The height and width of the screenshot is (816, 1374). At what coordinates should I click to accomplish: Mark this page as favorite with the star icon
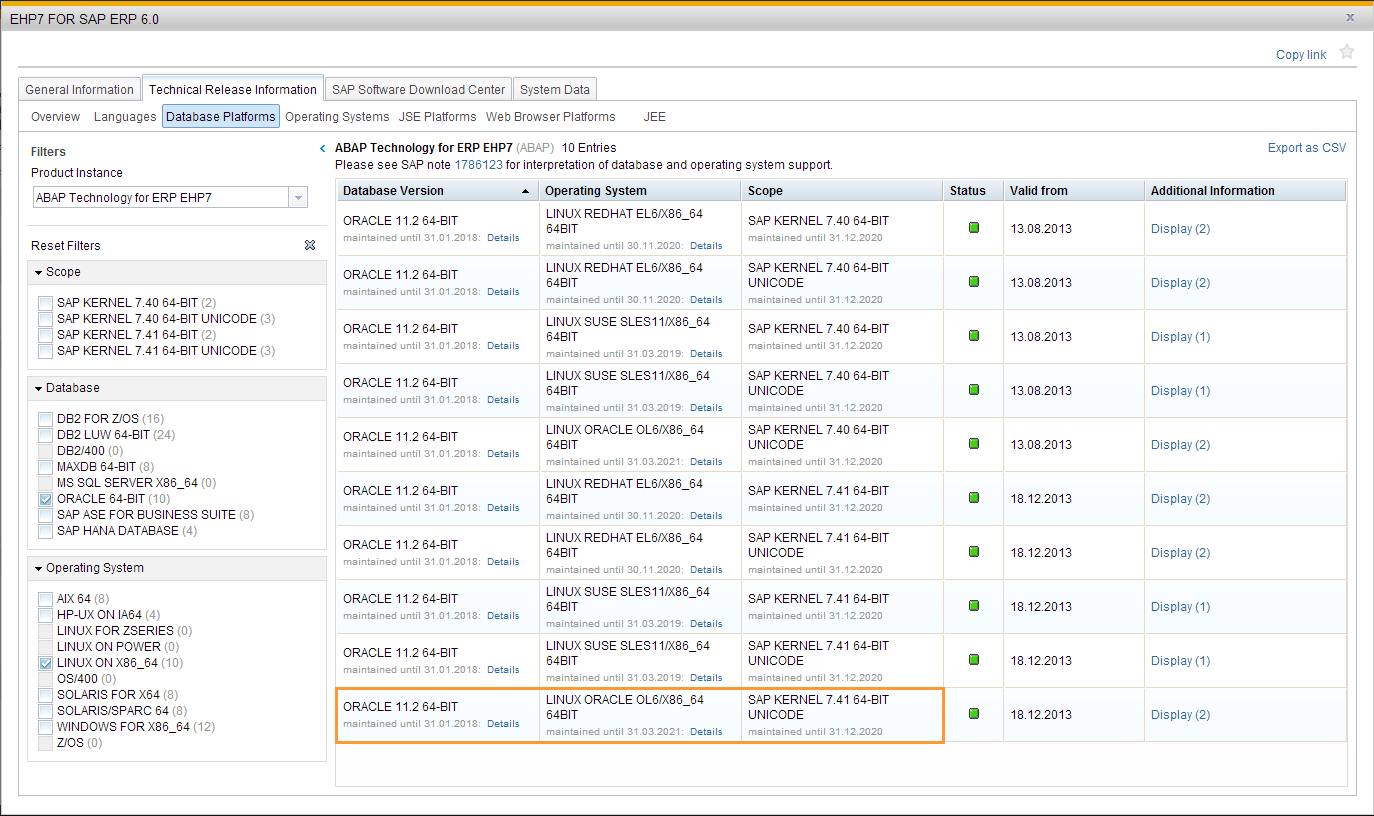coord(1347,52)
